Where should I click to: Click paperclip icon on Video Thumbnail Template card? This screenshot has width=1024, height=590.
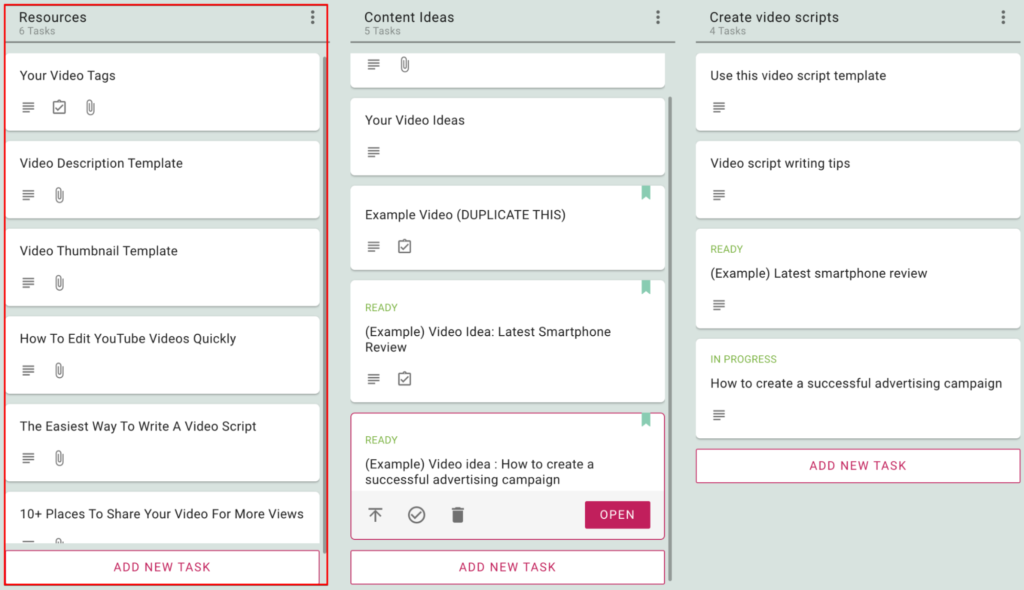tap(59, 283)
